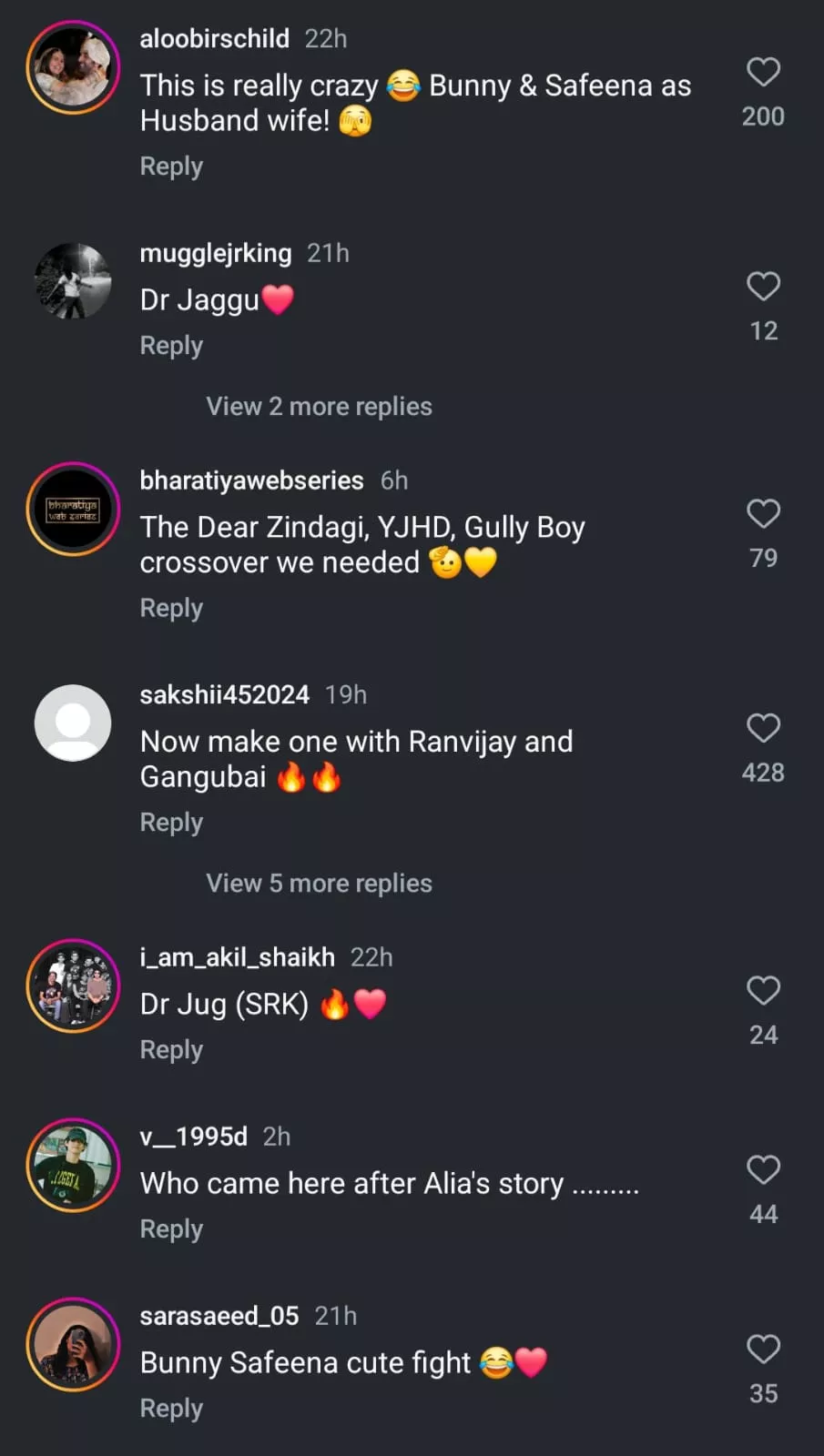Tap the heart on mugglejrking's comment
The height and width of the screenshot is (1456, 824).
point(763,287)
